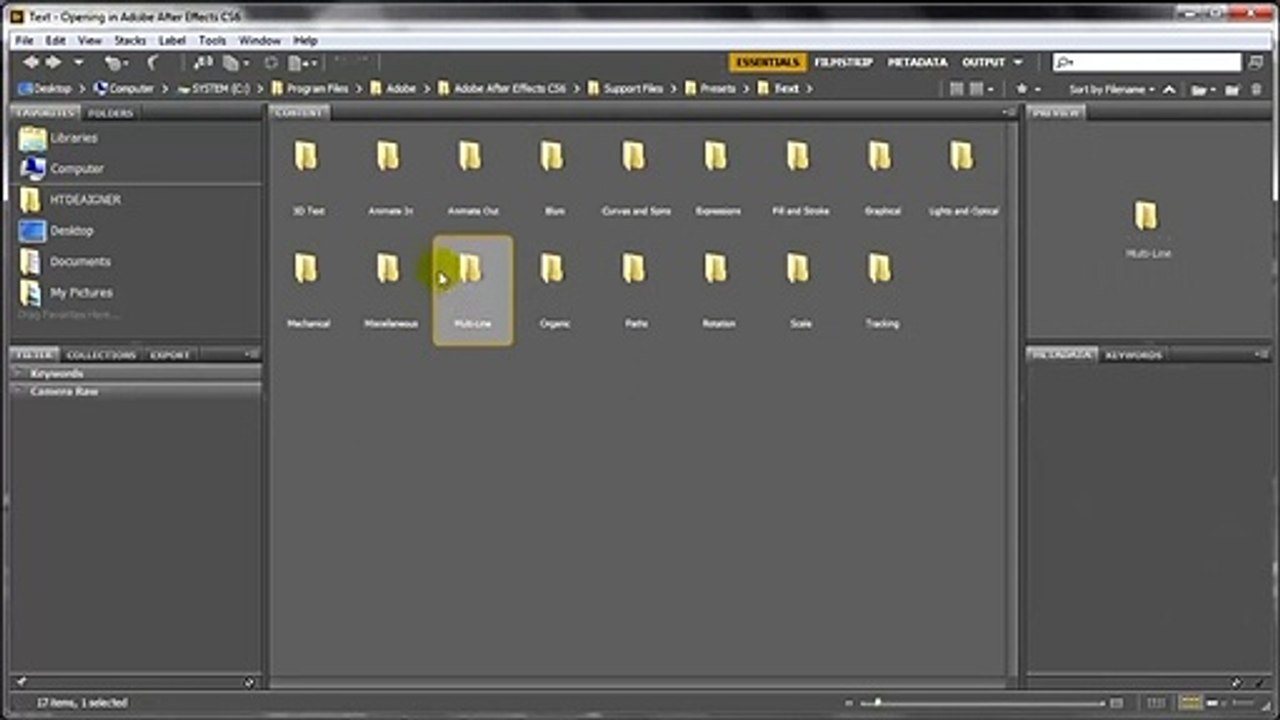1280x720 pixels.
Task: Open the Help menu
Action: [x=305, y=41]
